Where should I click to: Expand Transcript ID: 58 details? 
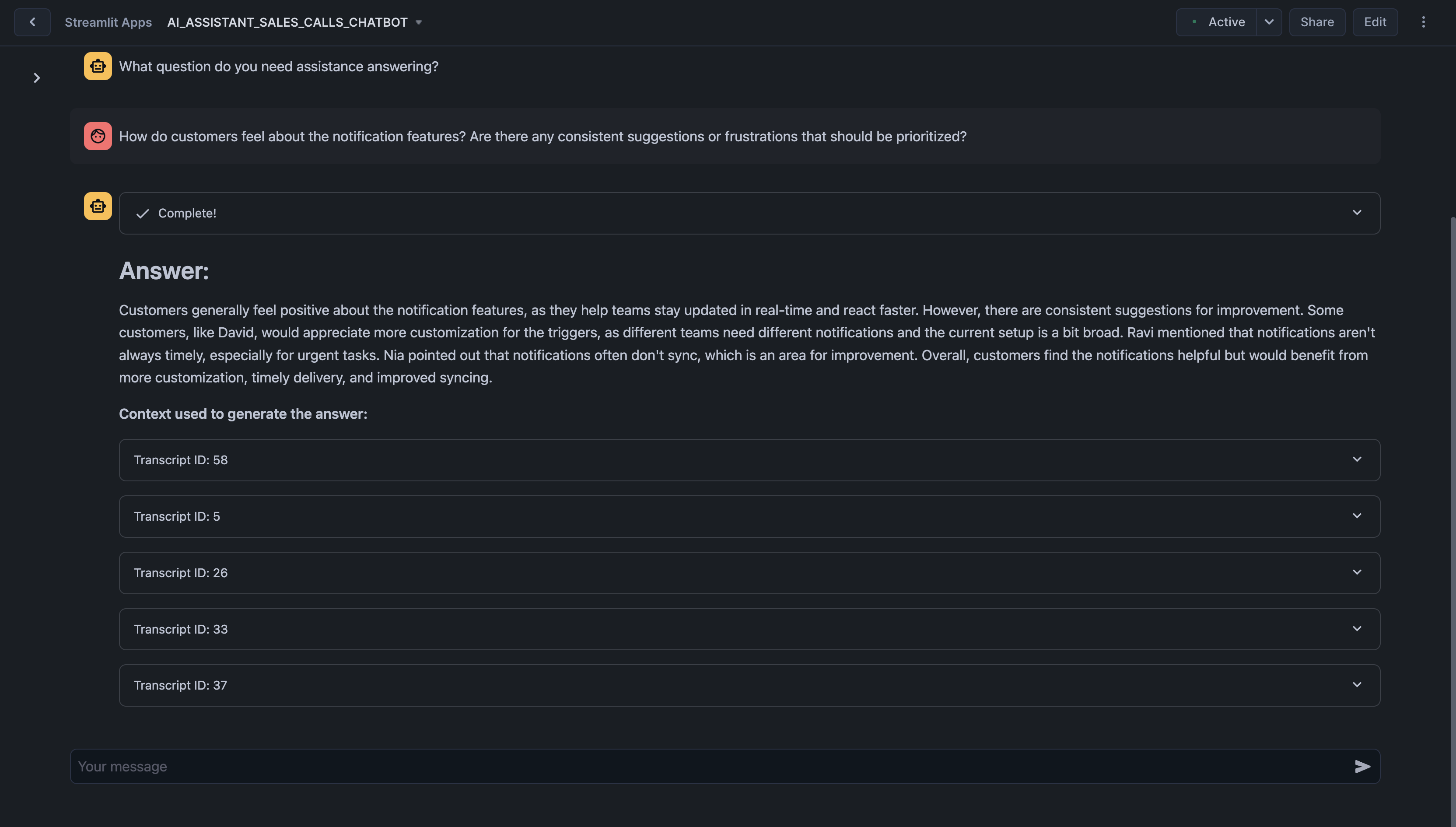point(1357,459)
